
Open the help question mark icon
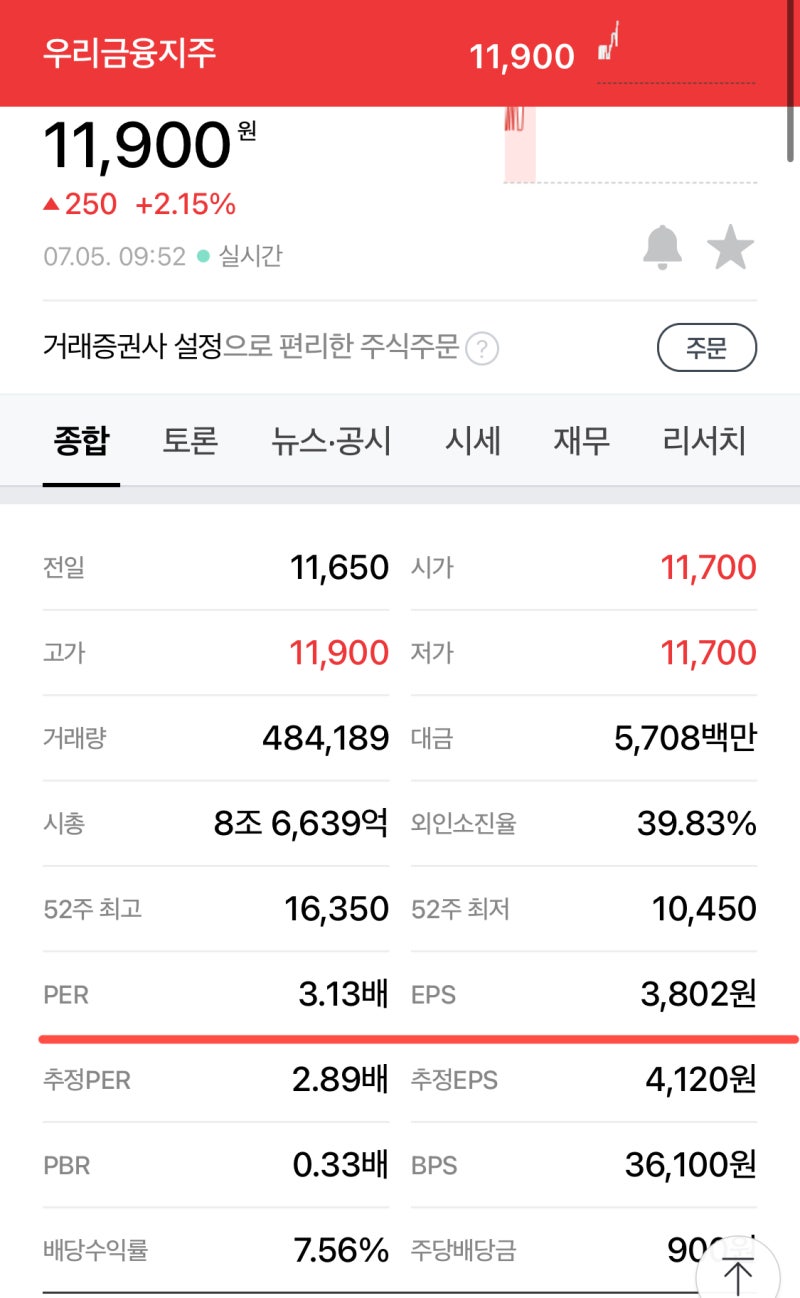(x=484, y=348)
